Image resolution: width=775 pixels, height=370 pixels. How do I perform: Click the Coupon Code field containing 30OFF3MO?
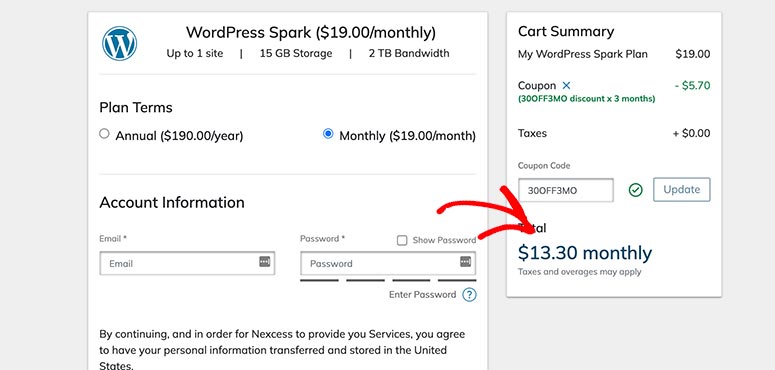pos(566,190)
